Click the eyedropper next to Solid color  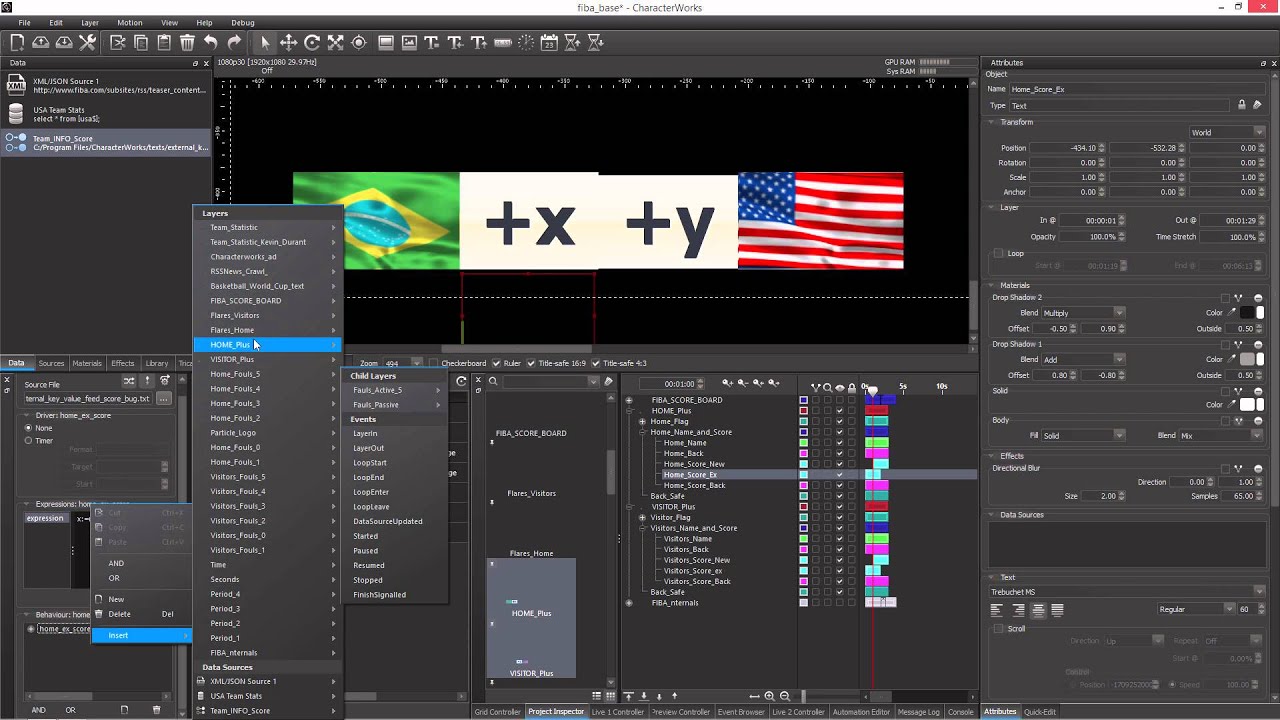(x=1232, y=404)
